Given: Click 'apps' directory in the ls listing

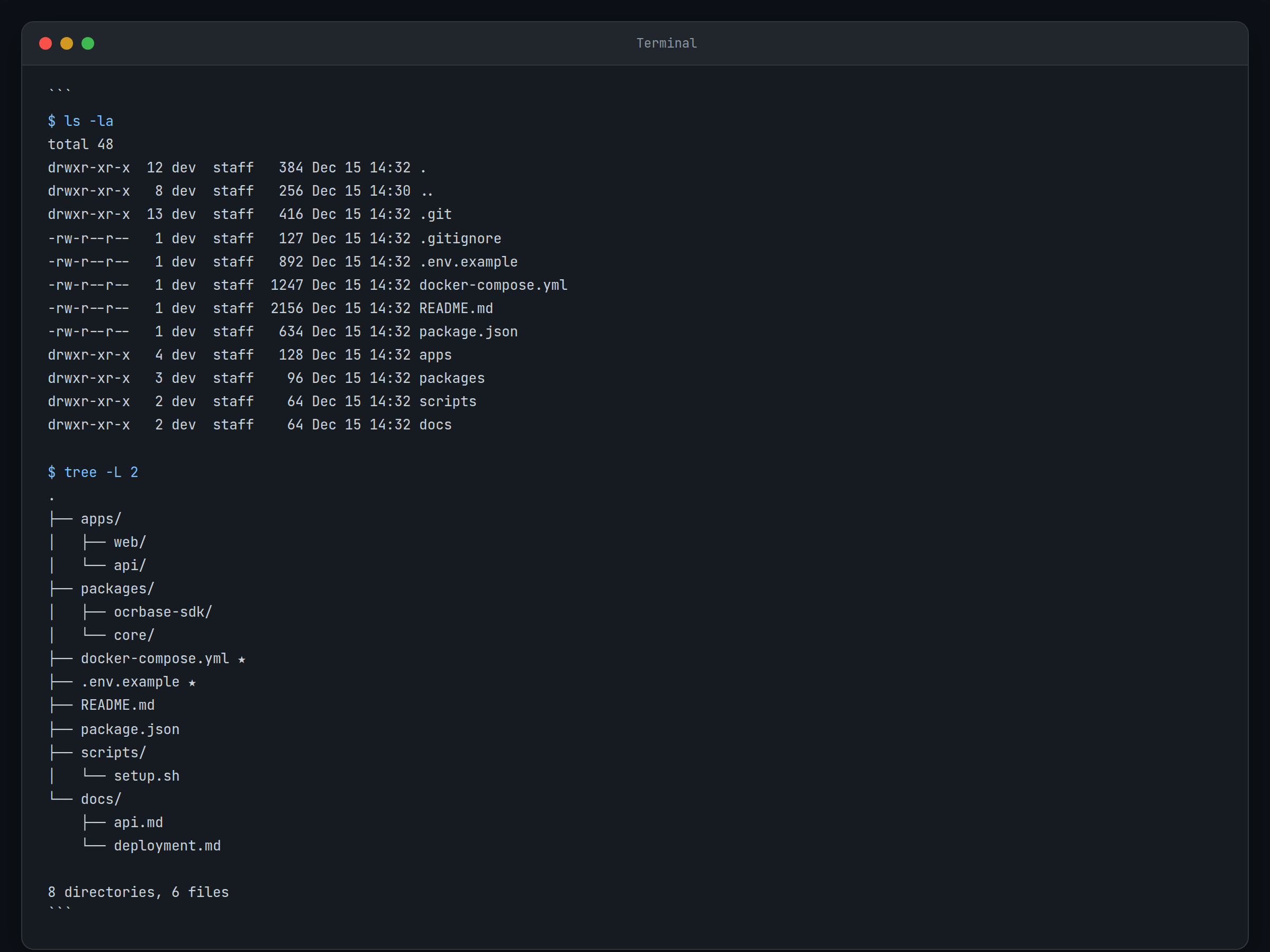Looking at the screenshot, I should pos(435,355).
